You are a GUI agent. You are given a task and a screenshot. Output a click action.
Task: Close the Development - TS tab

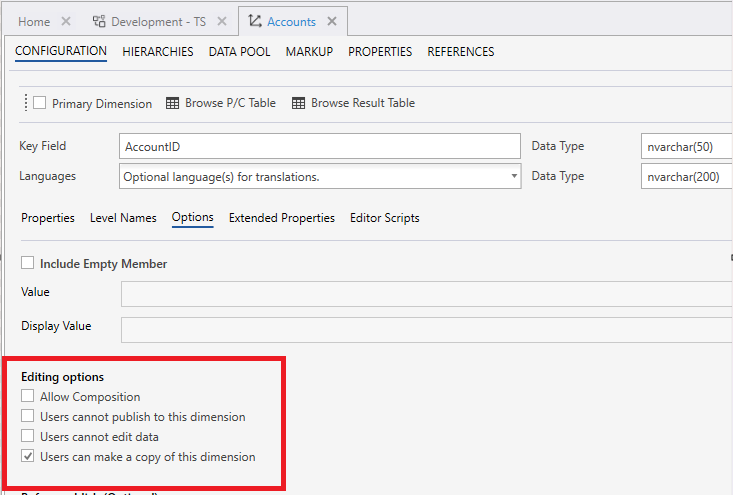tap(220, 21)
